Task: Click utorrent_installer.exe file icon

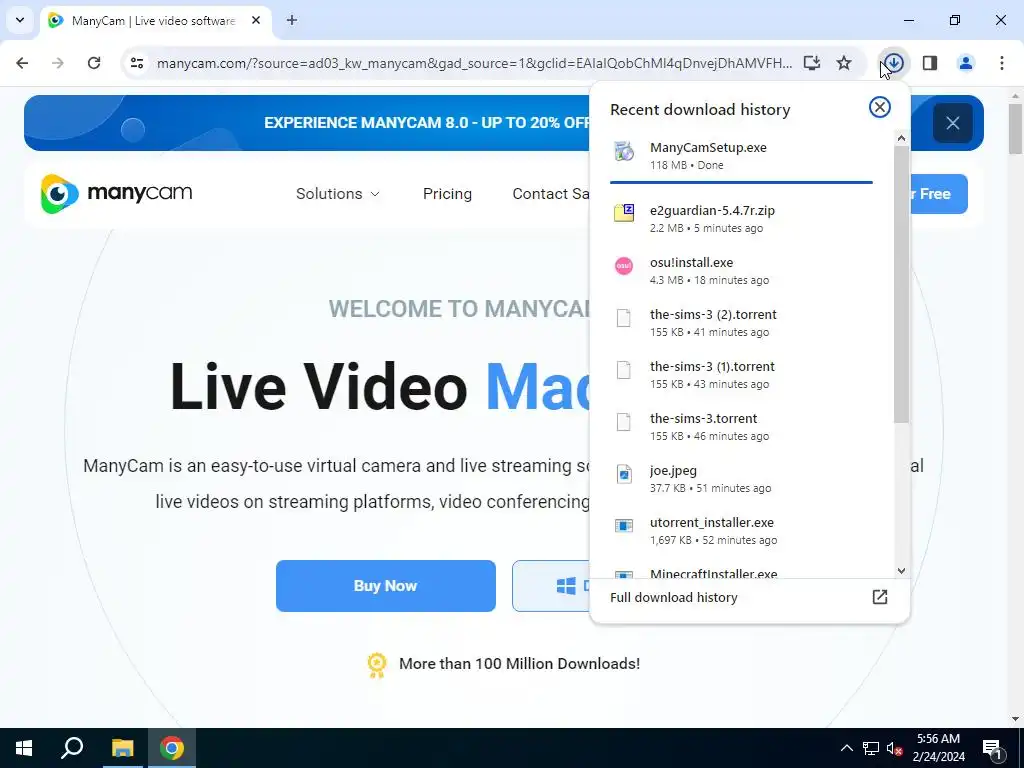Action: 624,526
